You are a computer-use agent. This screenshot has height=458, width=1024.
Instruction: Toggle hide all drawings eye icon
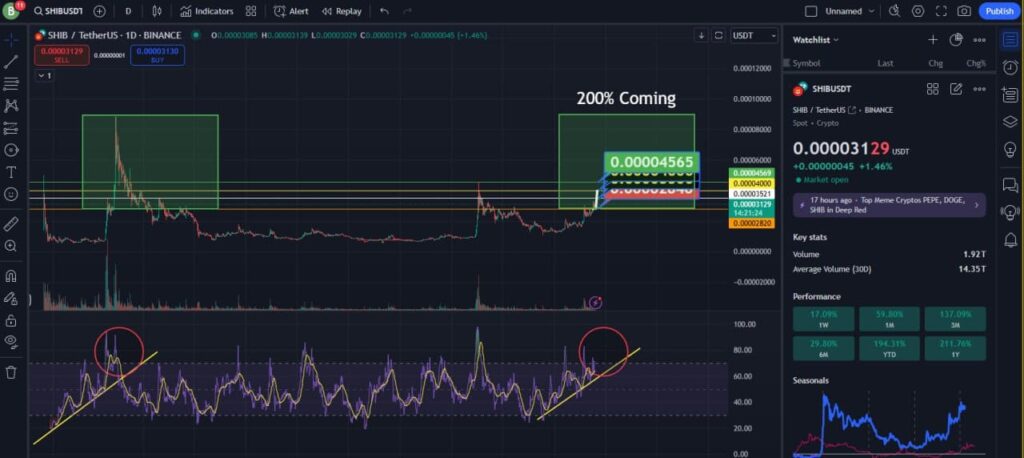11,342
